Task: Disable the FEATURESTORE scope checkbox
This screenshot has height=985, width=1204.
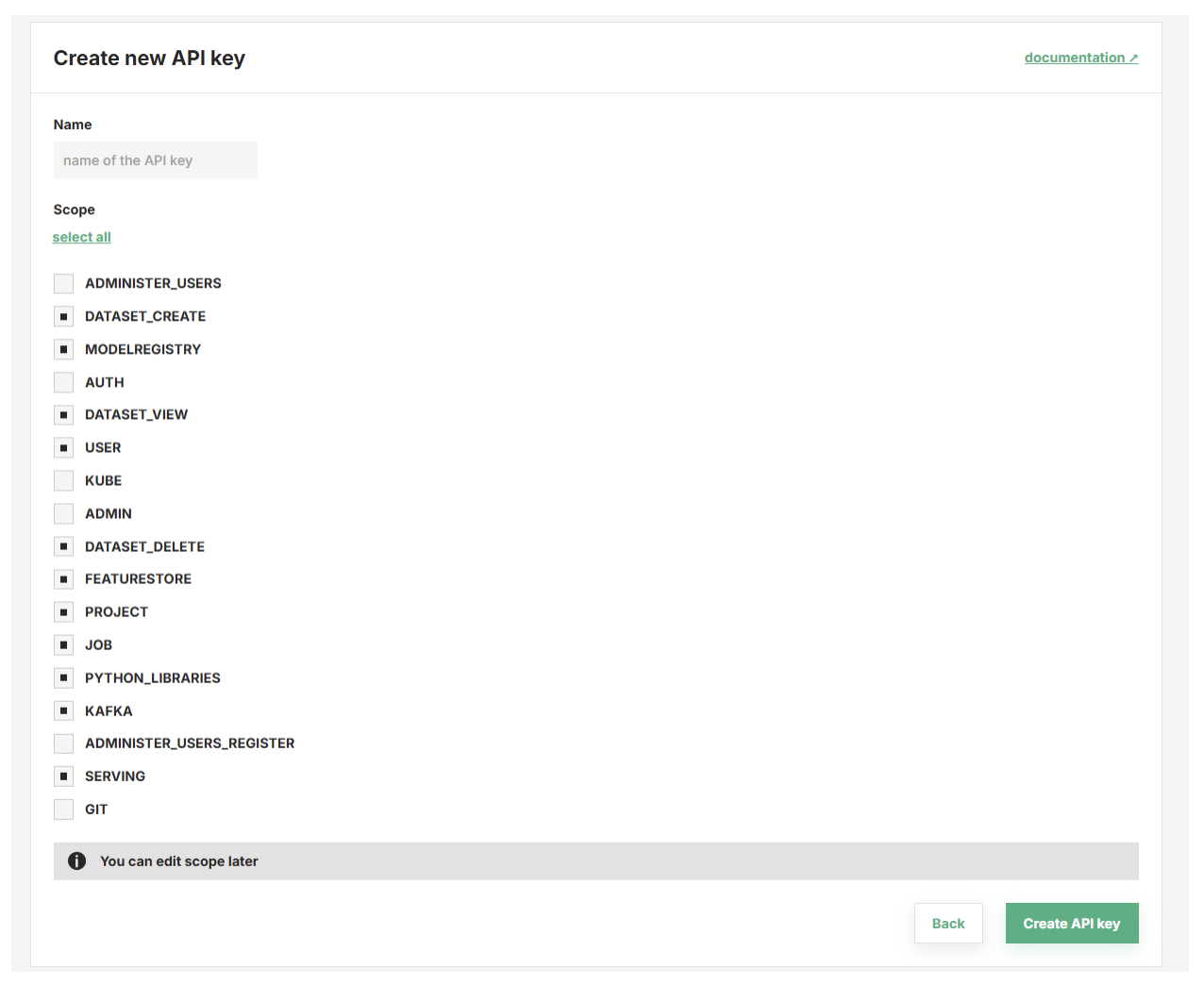Action: pos(64,579)
